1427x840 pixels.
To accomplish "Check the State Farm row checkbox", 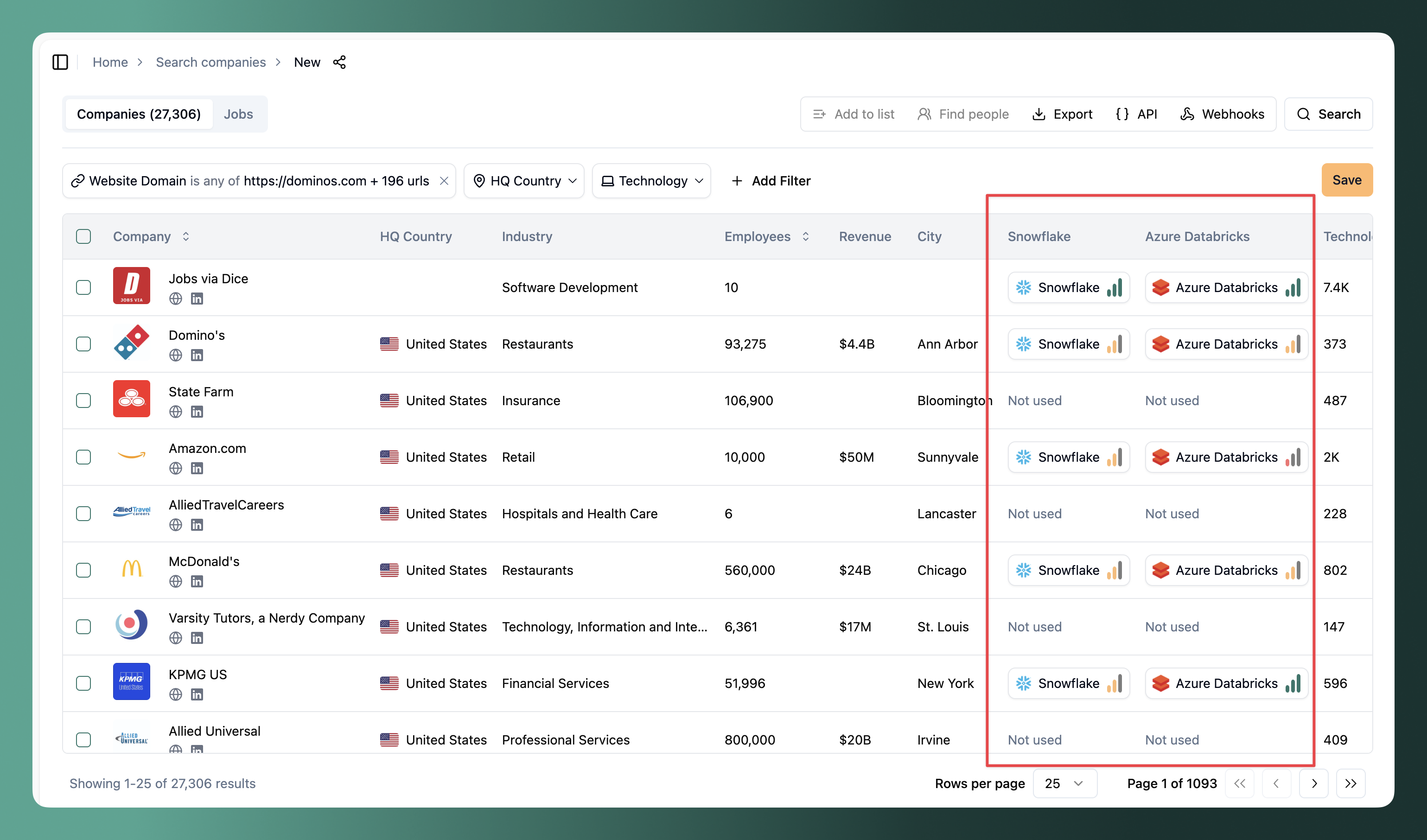I will pyautogui.click(x=83, y=401).
